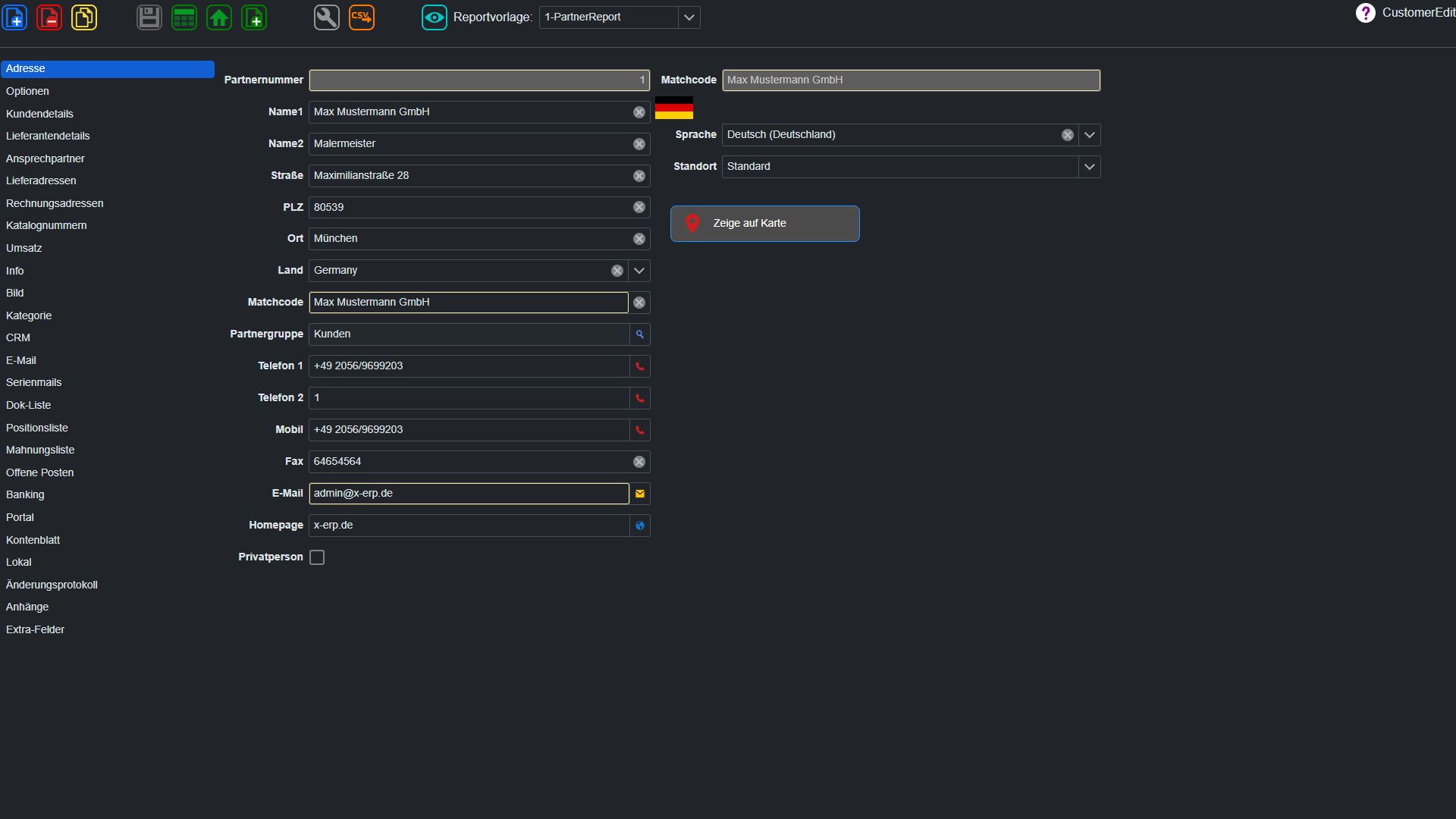
Task: Open the Ansprechpartner section
Action: (x=45, y=158)
